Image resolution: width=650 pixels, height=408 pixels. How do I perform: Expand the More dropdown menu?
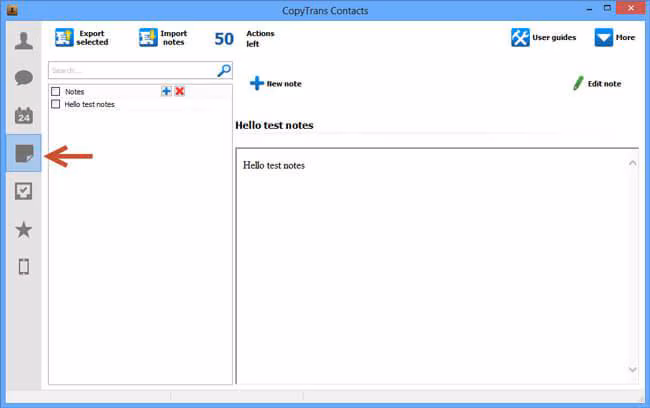pyautogui.click(x=615, y=37)
